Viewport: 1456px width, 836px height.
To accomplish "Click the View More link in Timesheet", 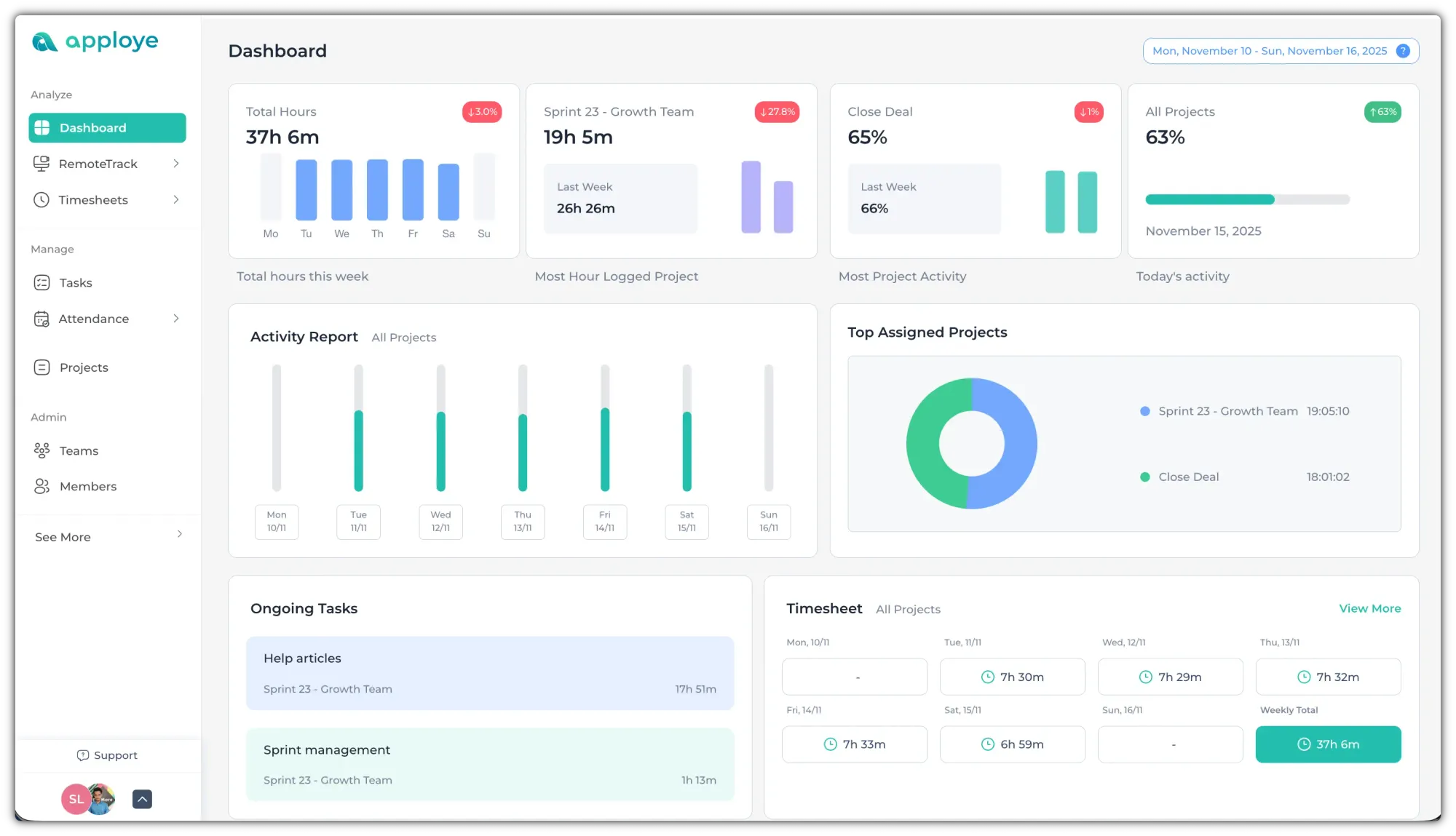I will 1369,608.
